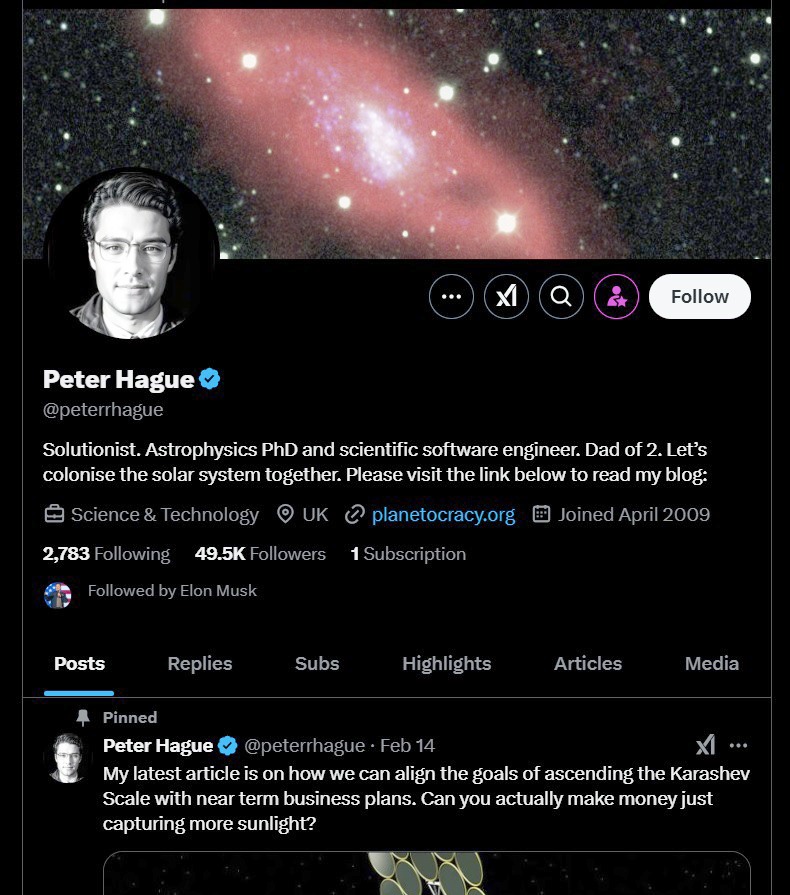Screen dimensions: 790x895
Task: Open the planetocracy.org link
Action: coord(443,514)
